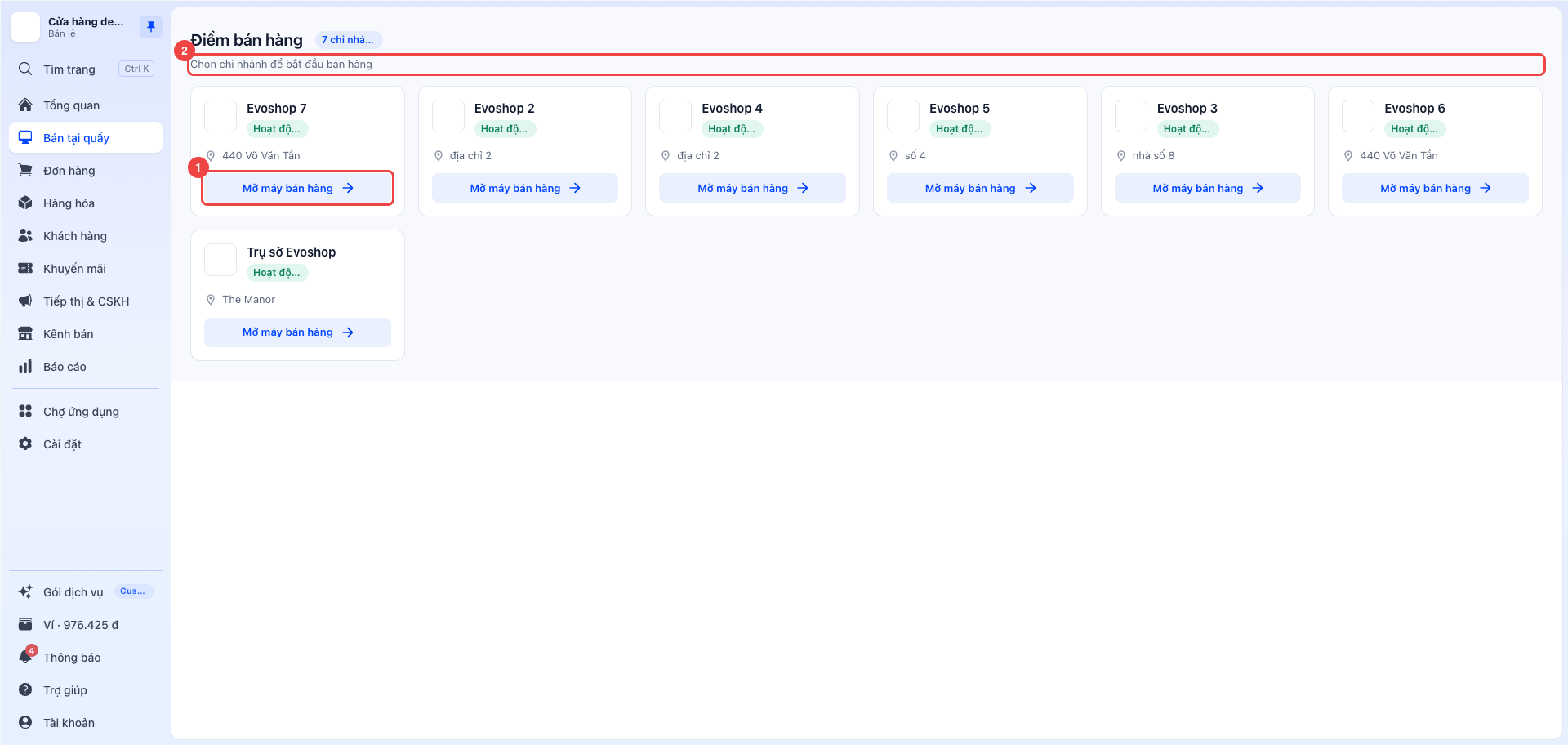Click the Ctrl K shortcut hint
1568x745 pixels.
[x=136, y=69]
